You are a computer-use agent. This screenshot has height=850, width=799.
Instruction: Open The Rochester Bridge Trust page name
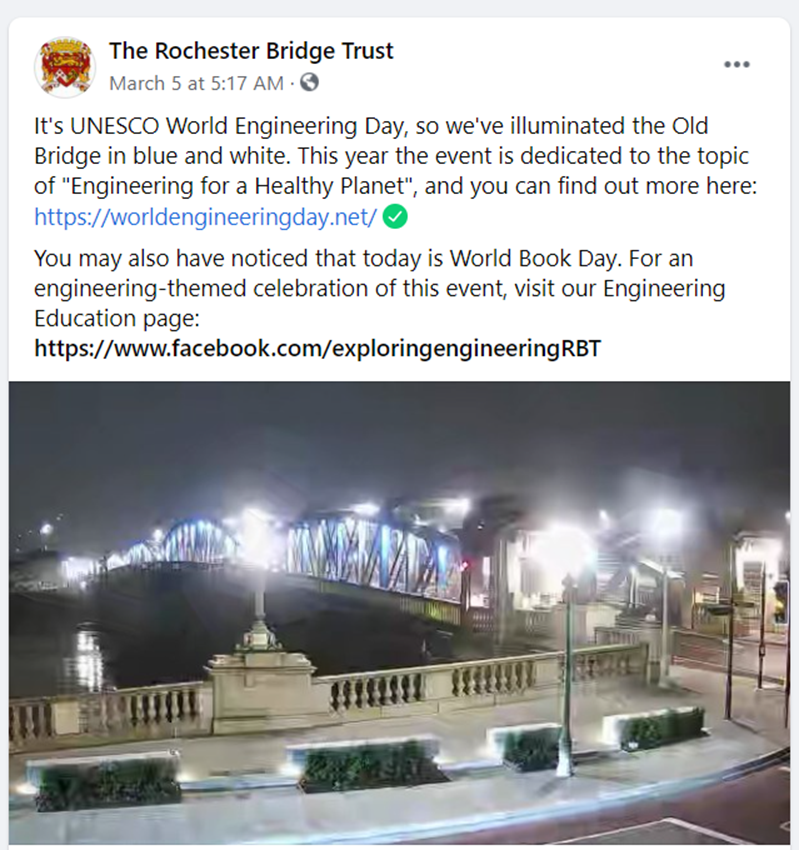[x=251, y=51]
